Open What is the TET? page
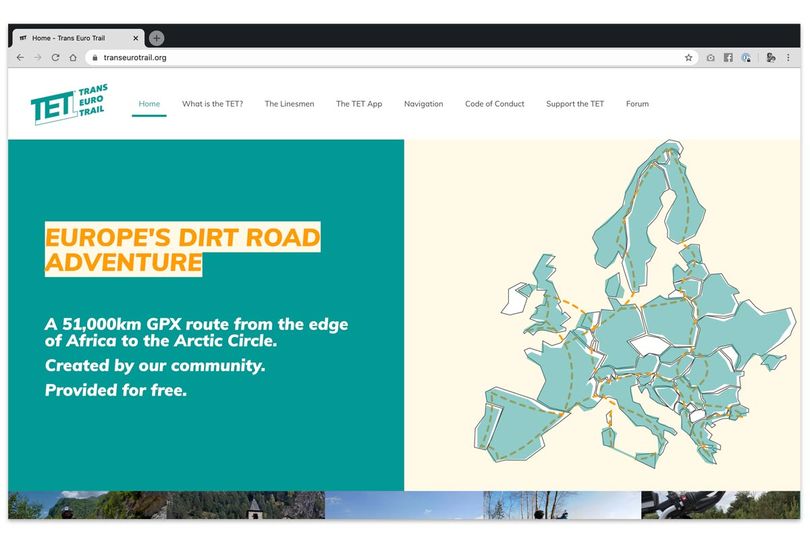 click(212, 103)
